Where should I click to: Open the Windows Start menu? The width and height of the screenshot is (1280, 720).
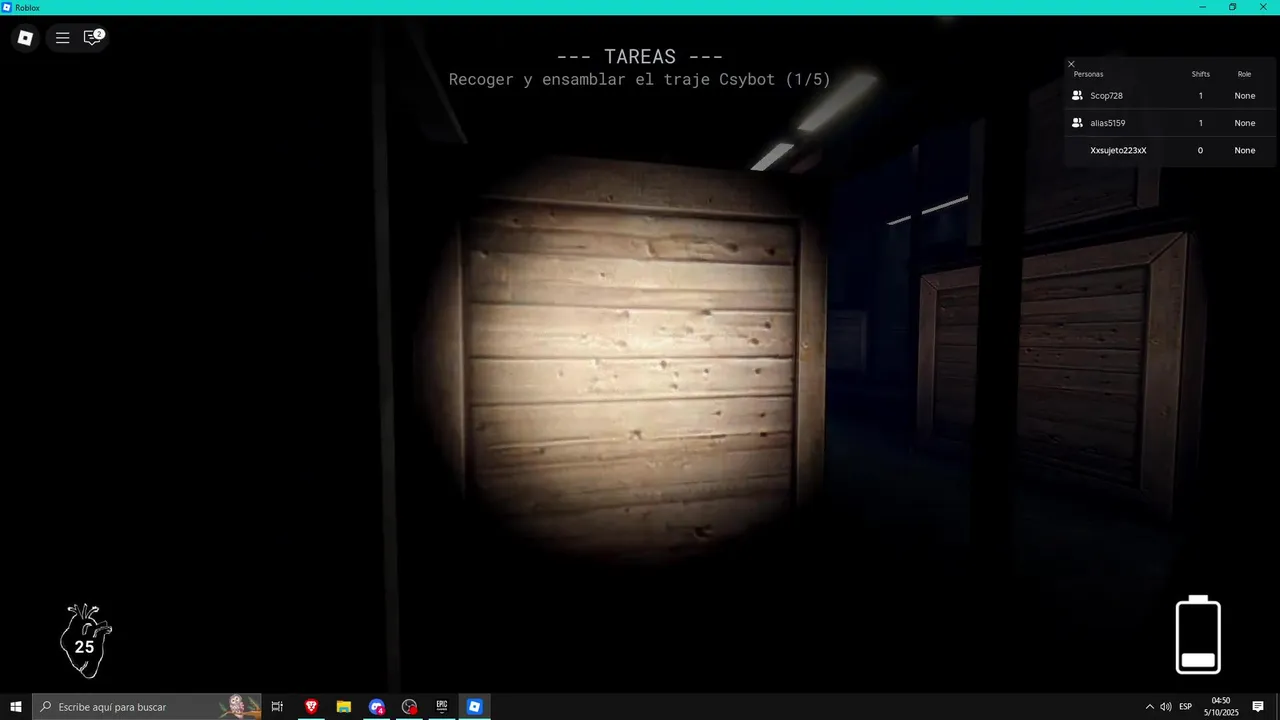16,707
